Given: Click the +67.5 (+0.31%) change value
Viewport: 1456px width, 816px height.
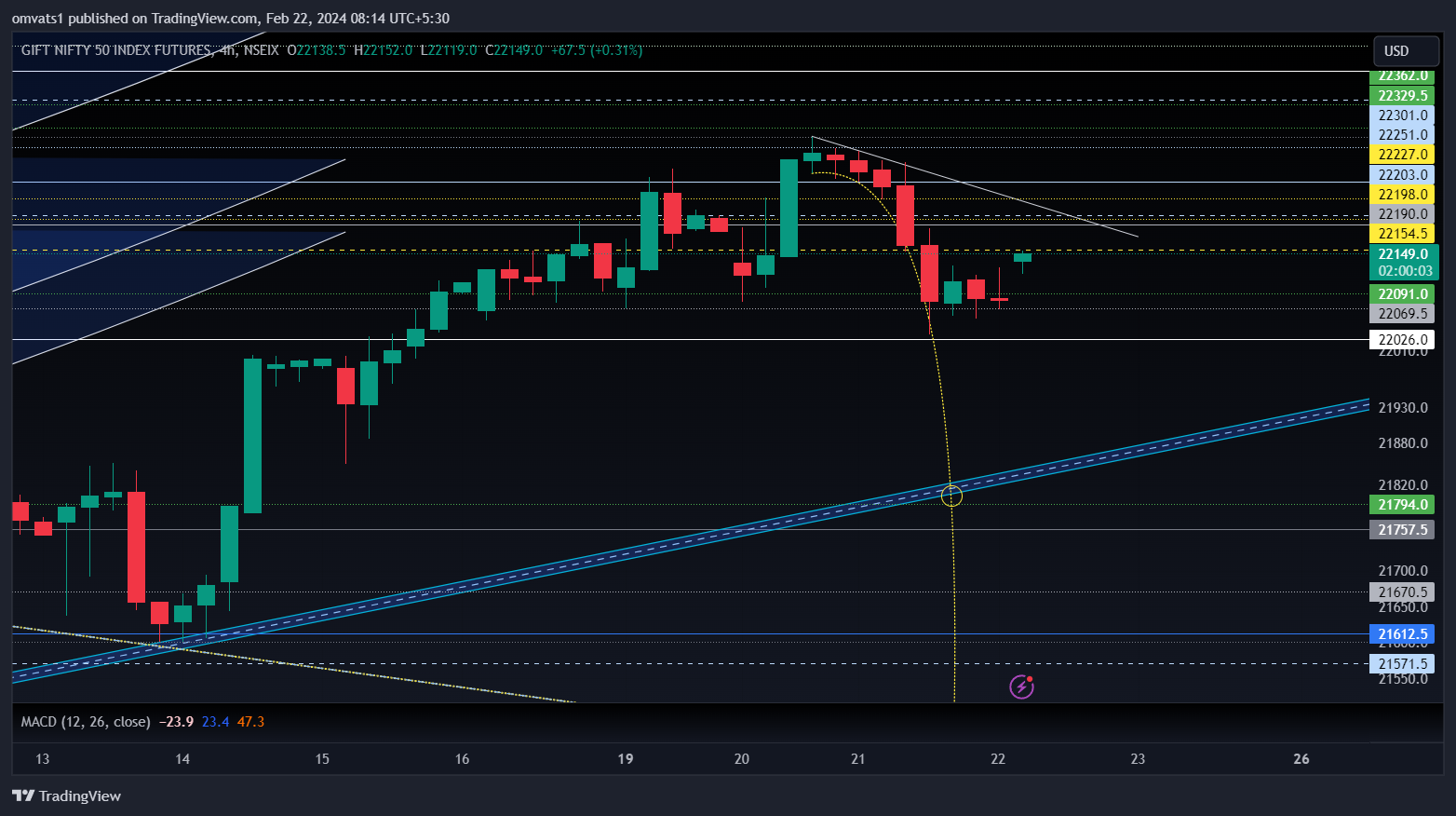Looking at the screenshot, I should point(597,50).
